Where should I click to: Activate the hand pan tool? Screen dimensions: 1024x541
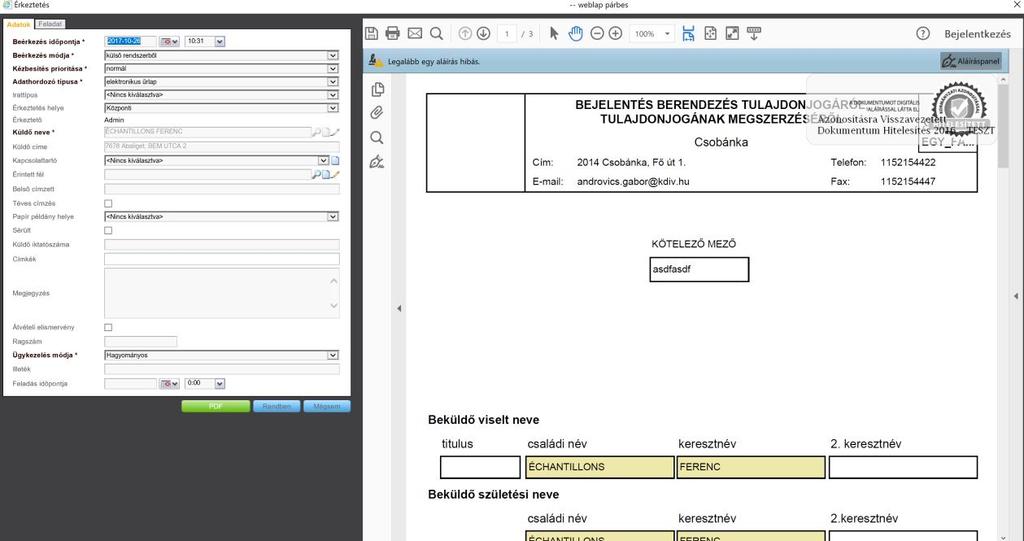point(575,33)
